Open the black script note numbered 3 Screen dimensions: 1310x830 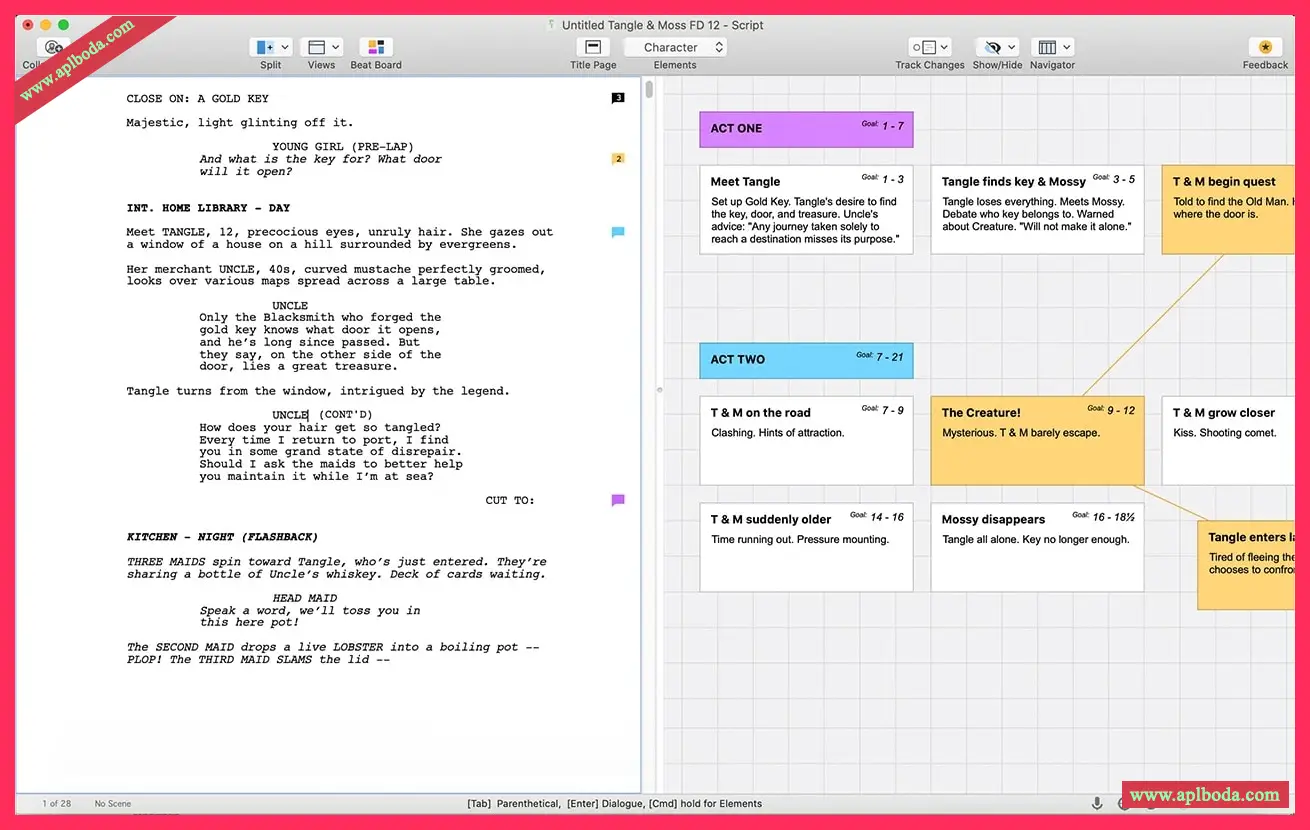618,98
